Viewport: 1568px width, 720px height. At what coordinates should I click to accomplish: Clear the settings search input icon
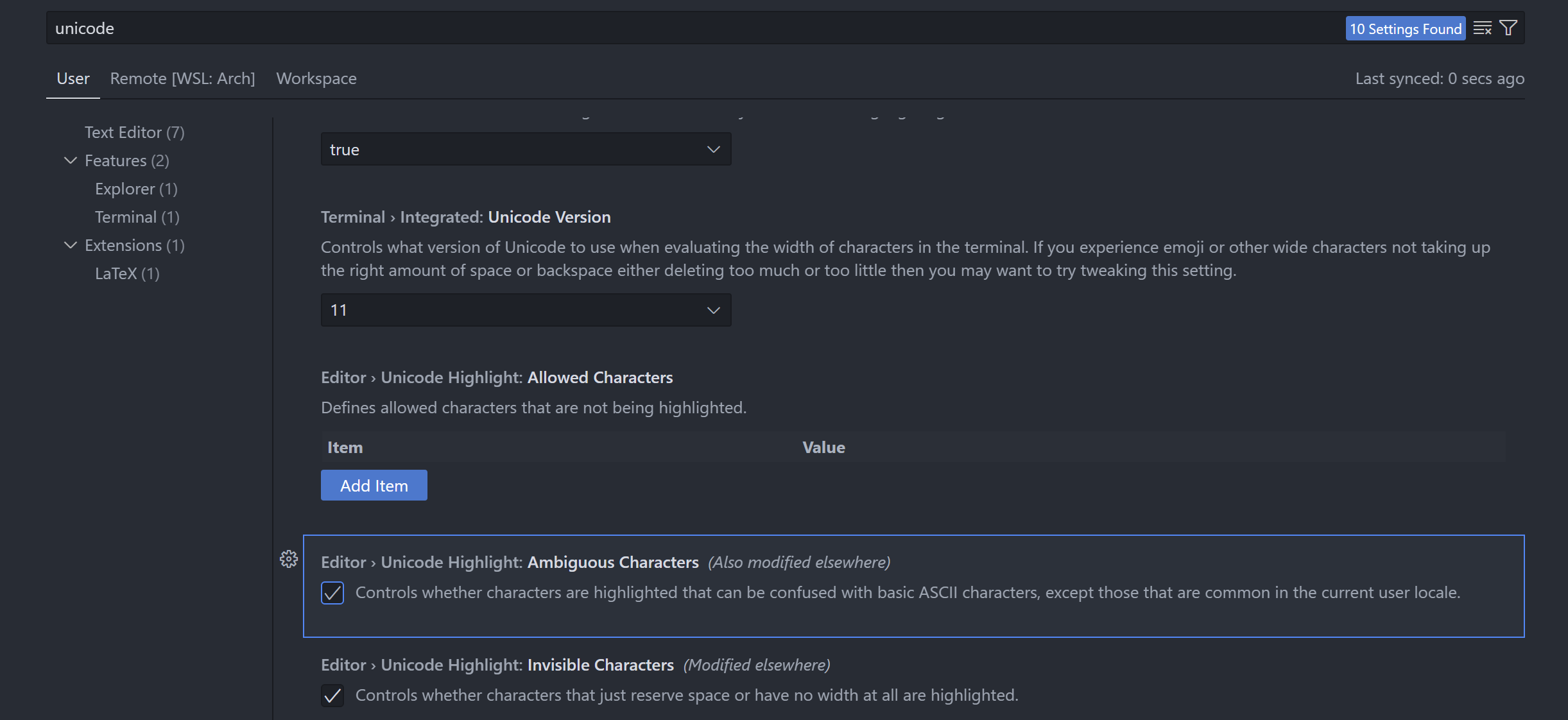(1482, 28)
